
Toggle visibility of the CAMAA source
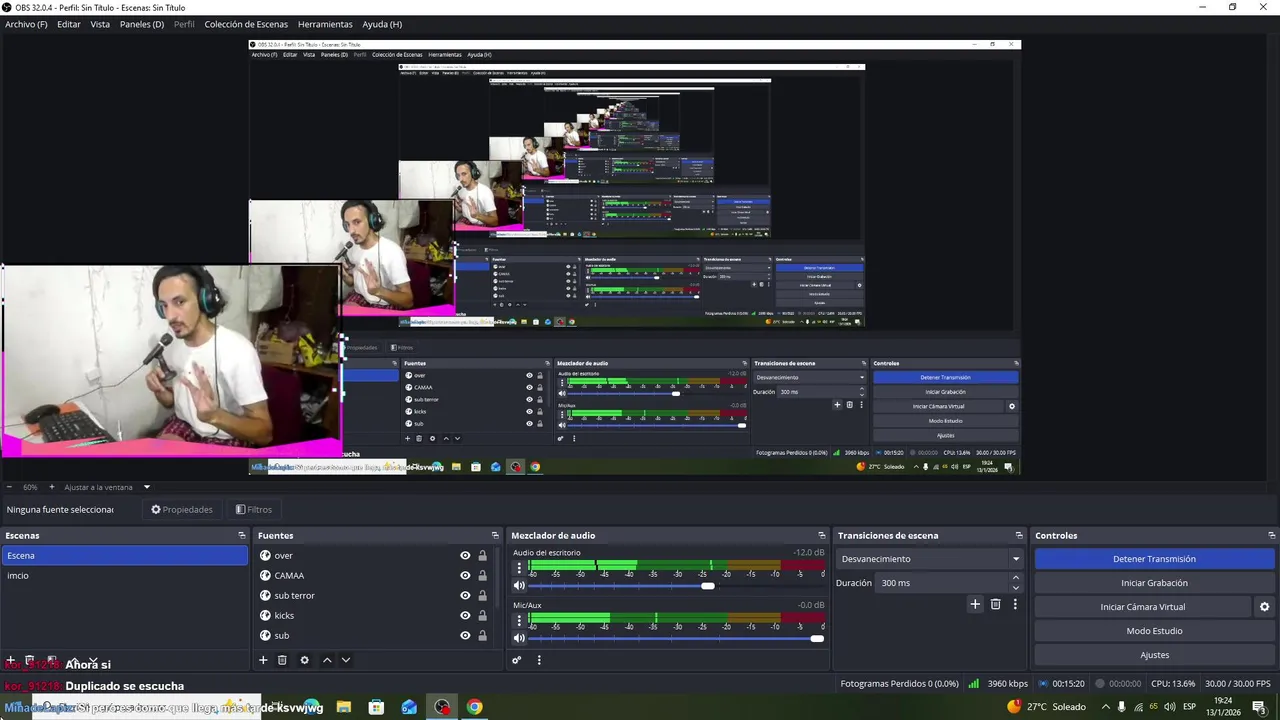(x=465, y=576)
